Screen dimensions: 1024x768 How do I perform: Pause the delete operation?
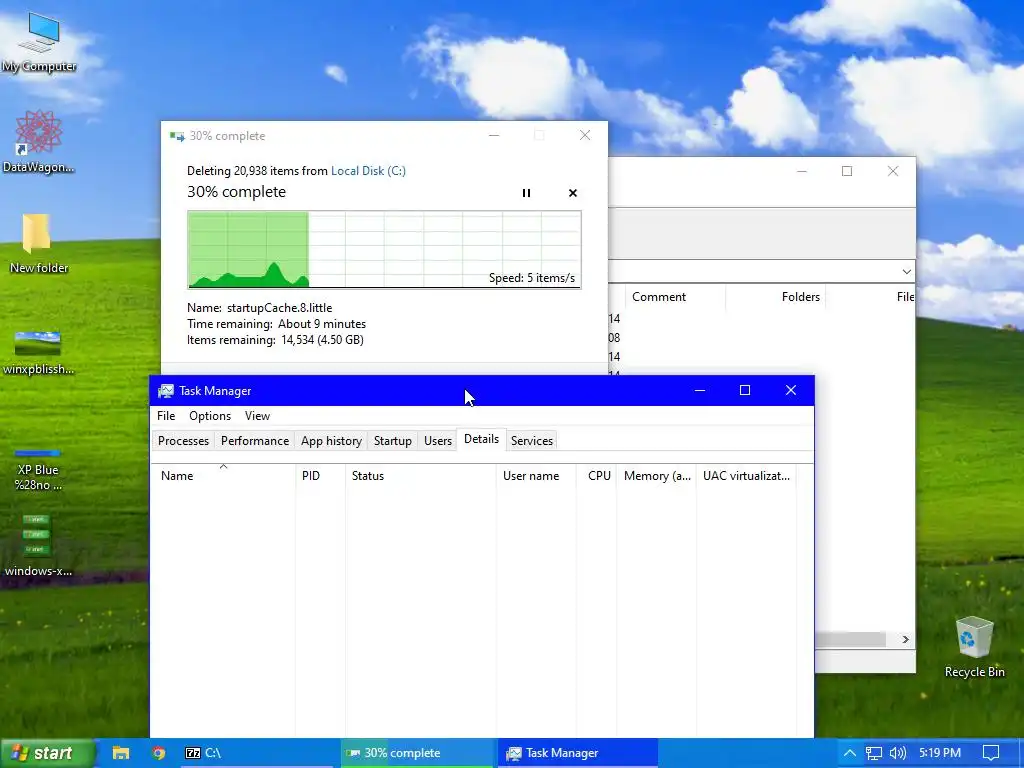(x=526, y=193)
